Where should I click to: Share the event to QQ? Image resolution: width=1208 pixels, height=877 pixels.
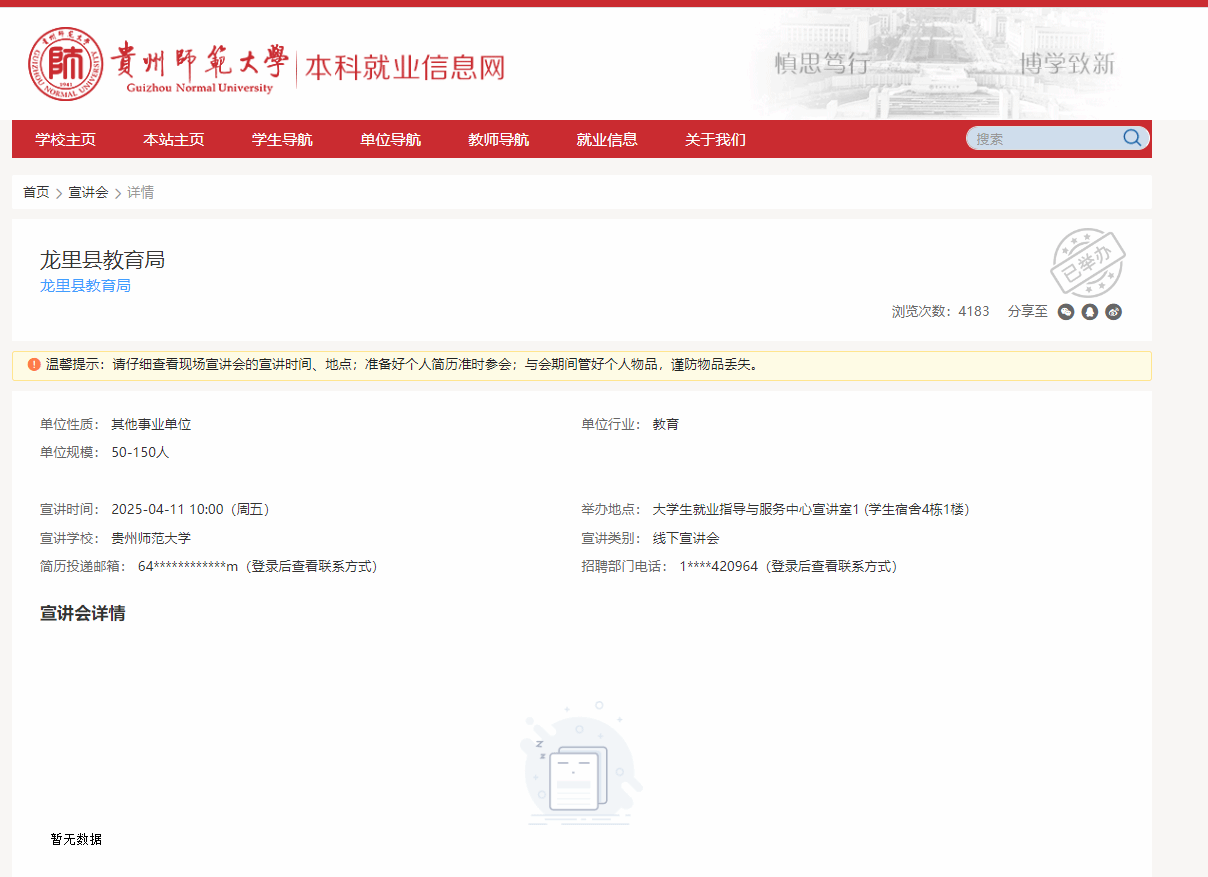coord(1090,312)
